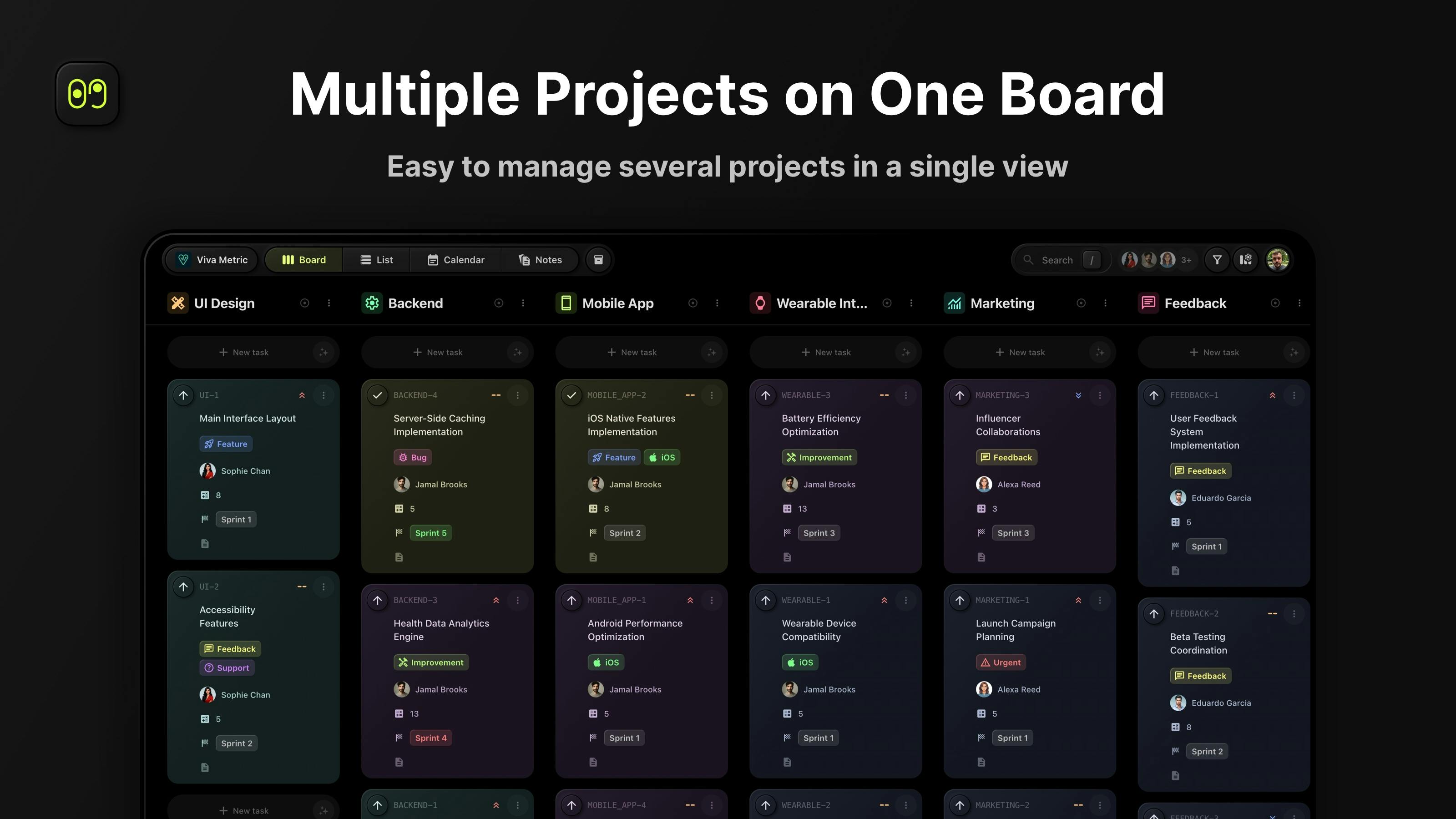Click the Urgent label on Launch Campaign Planning
This screenshot has height=819, width=1456.
coord(1001,662)
